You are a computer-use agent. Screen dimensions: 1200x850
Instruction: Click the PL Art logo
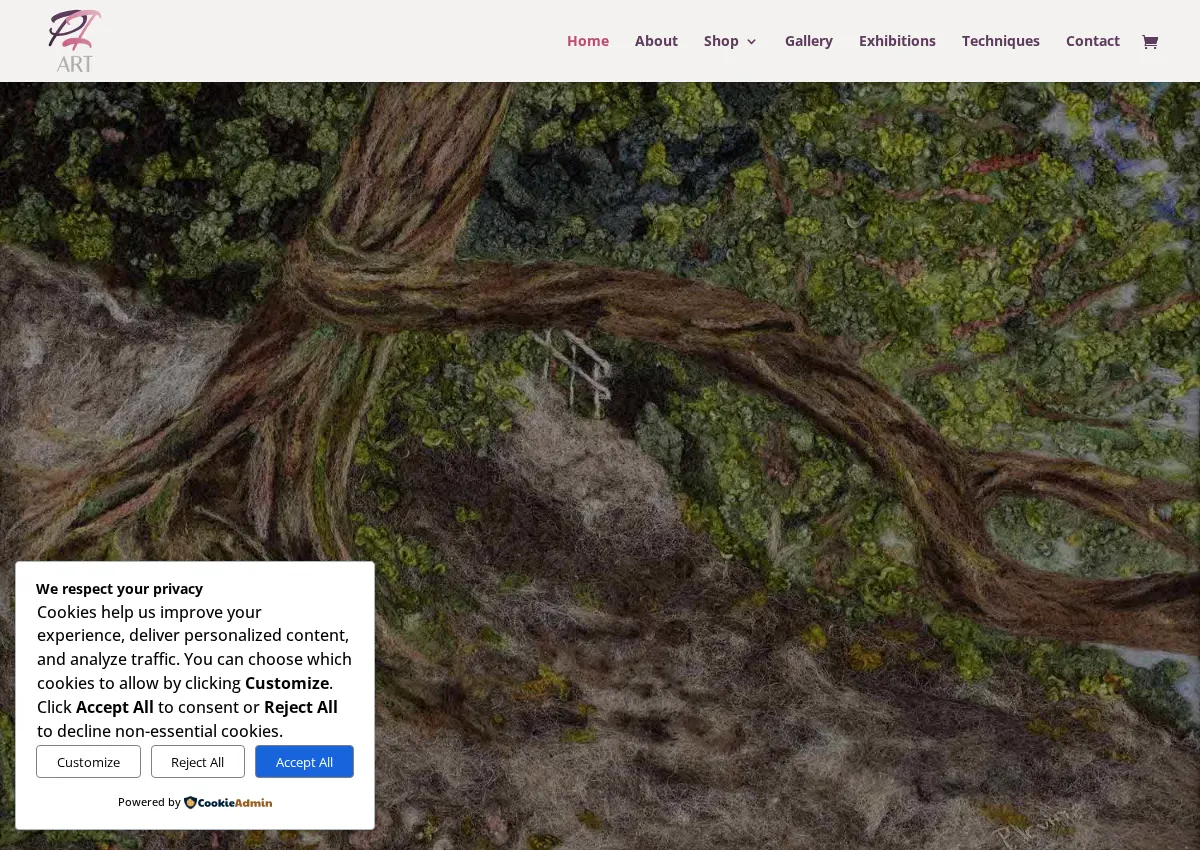tap(75, 41)
